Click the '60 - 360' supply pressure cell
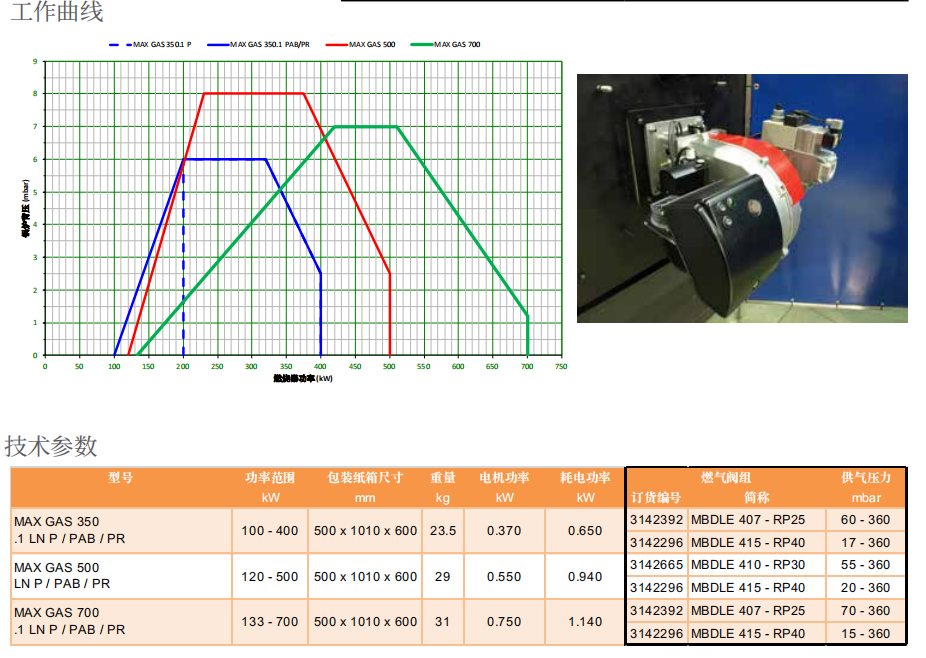The width and height of the screenshot is (926, 658). [x=866, y=520]
